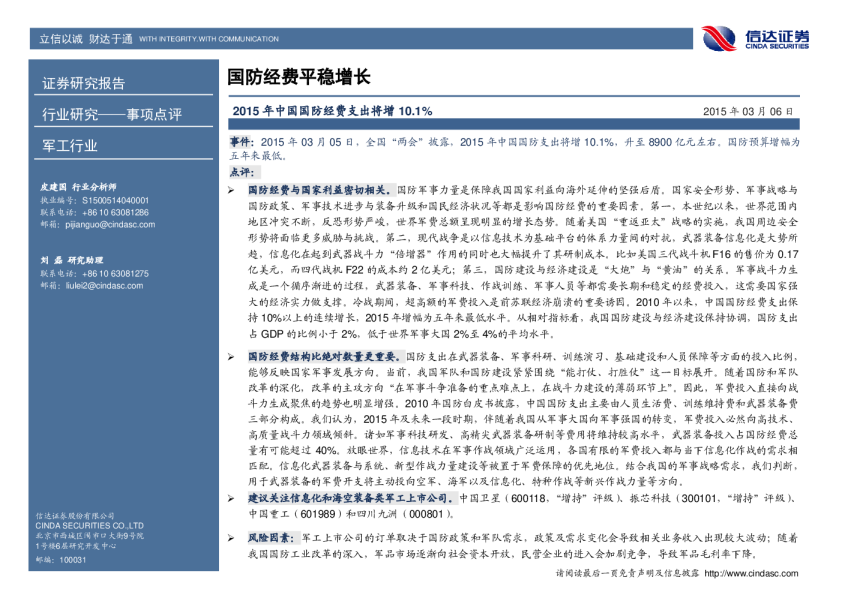Click email pijanguo@cindasc.com
The image size is (842, 595).
110,224
